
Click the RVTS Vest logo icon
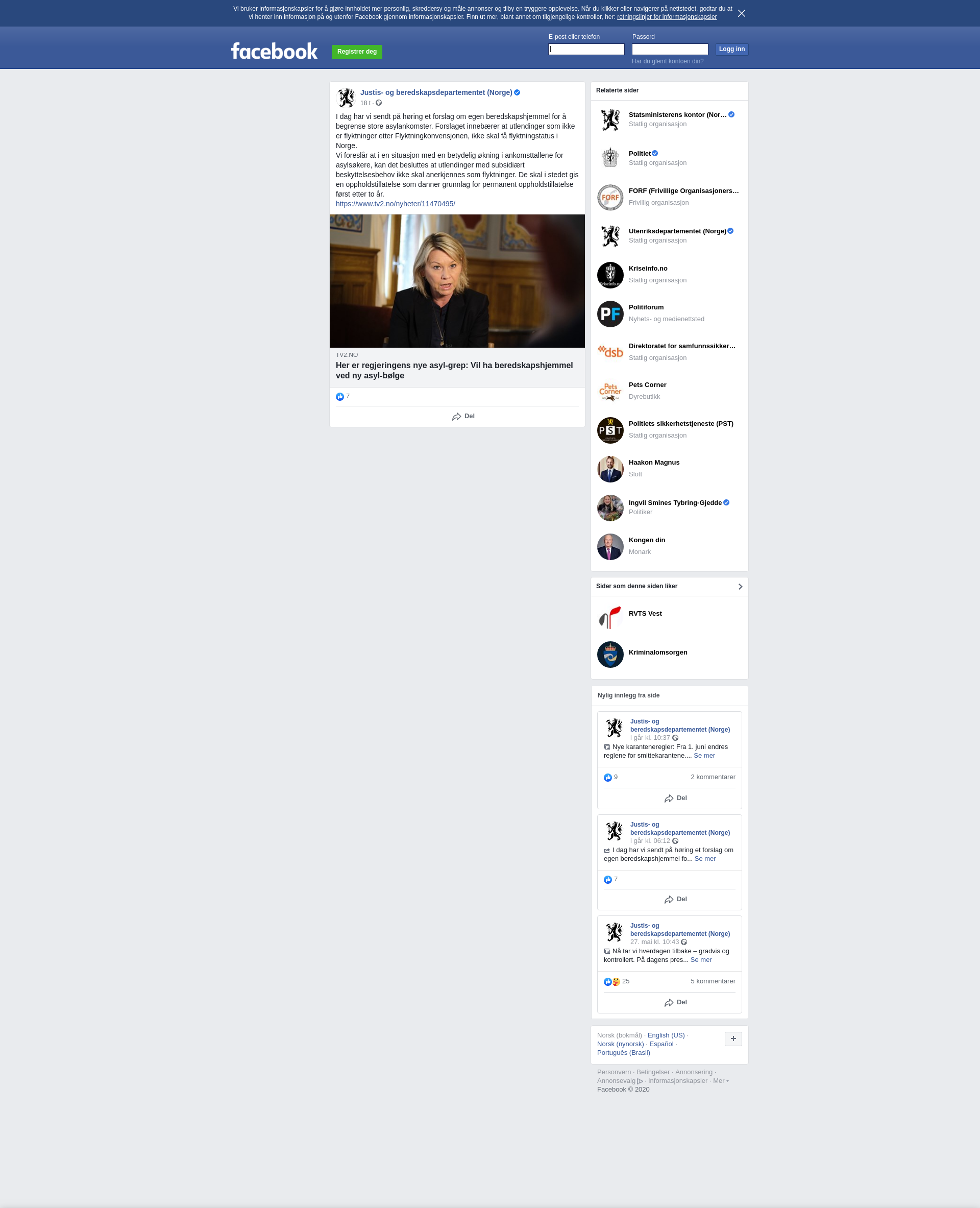click(x=610, y=617)
